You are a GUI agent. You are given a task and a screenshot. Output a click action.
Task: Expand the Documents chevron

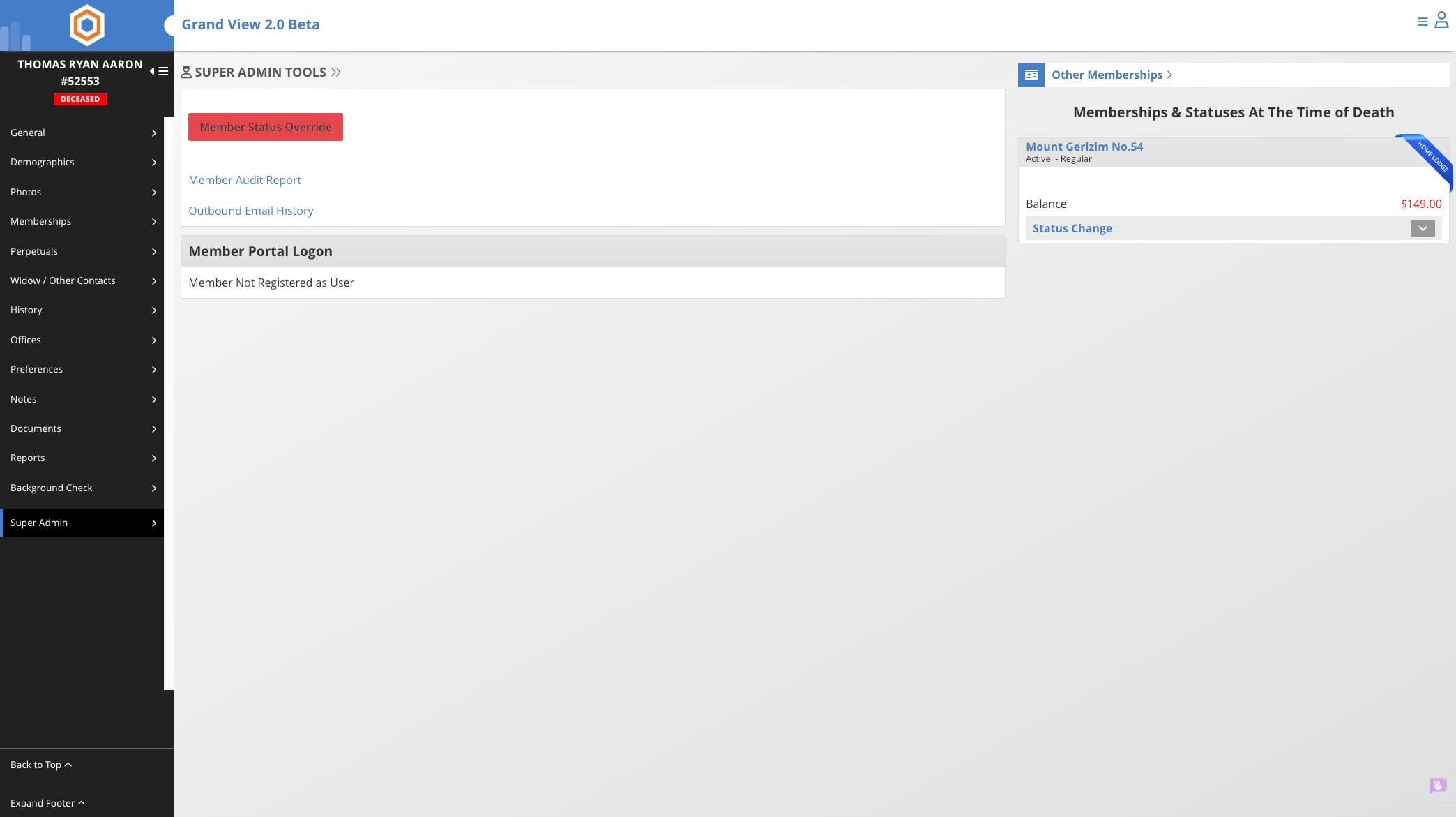pyautogui.click(x=154, y=428)
